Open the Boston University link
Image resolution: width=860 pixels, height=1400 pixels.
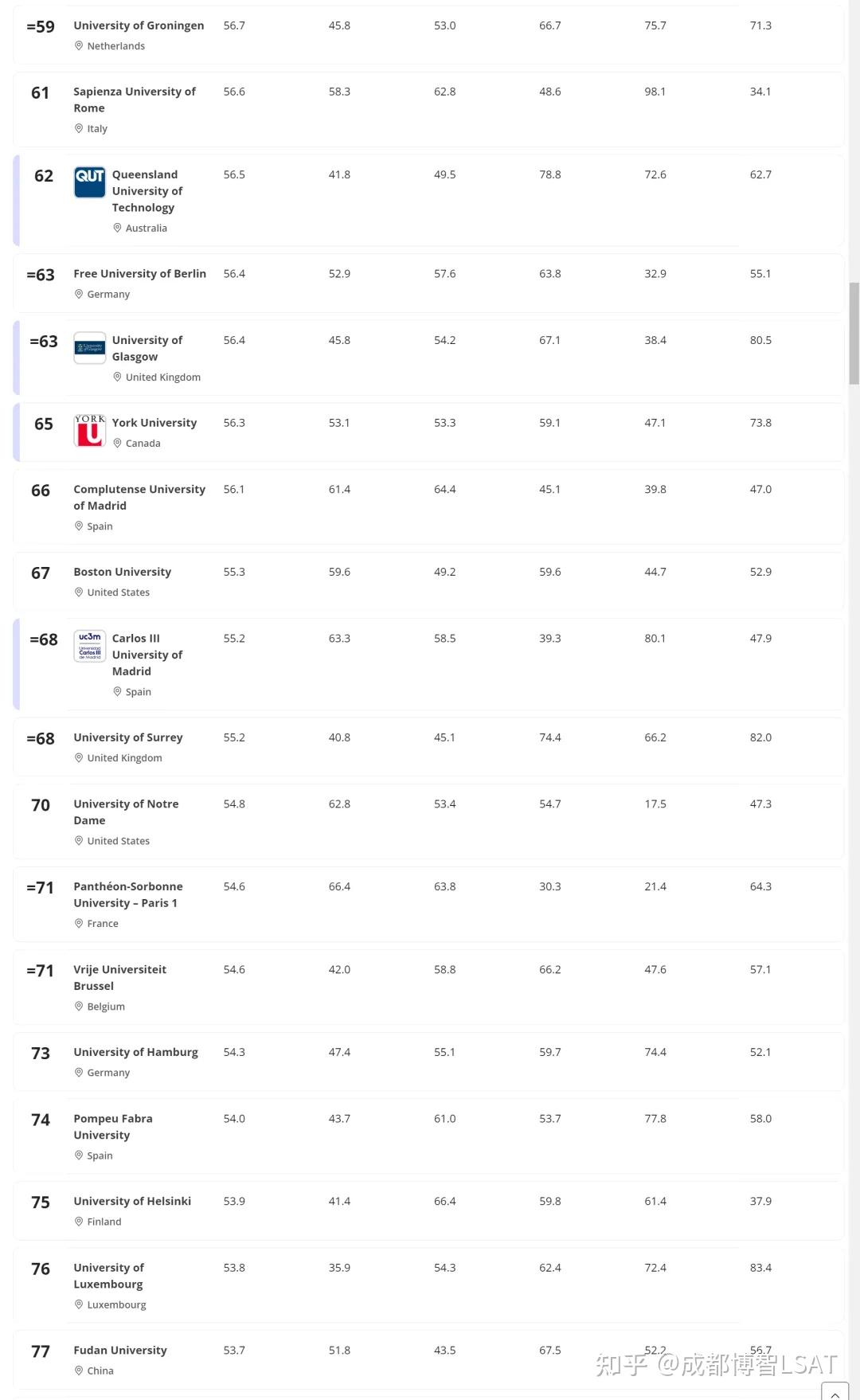pos(122,572)
